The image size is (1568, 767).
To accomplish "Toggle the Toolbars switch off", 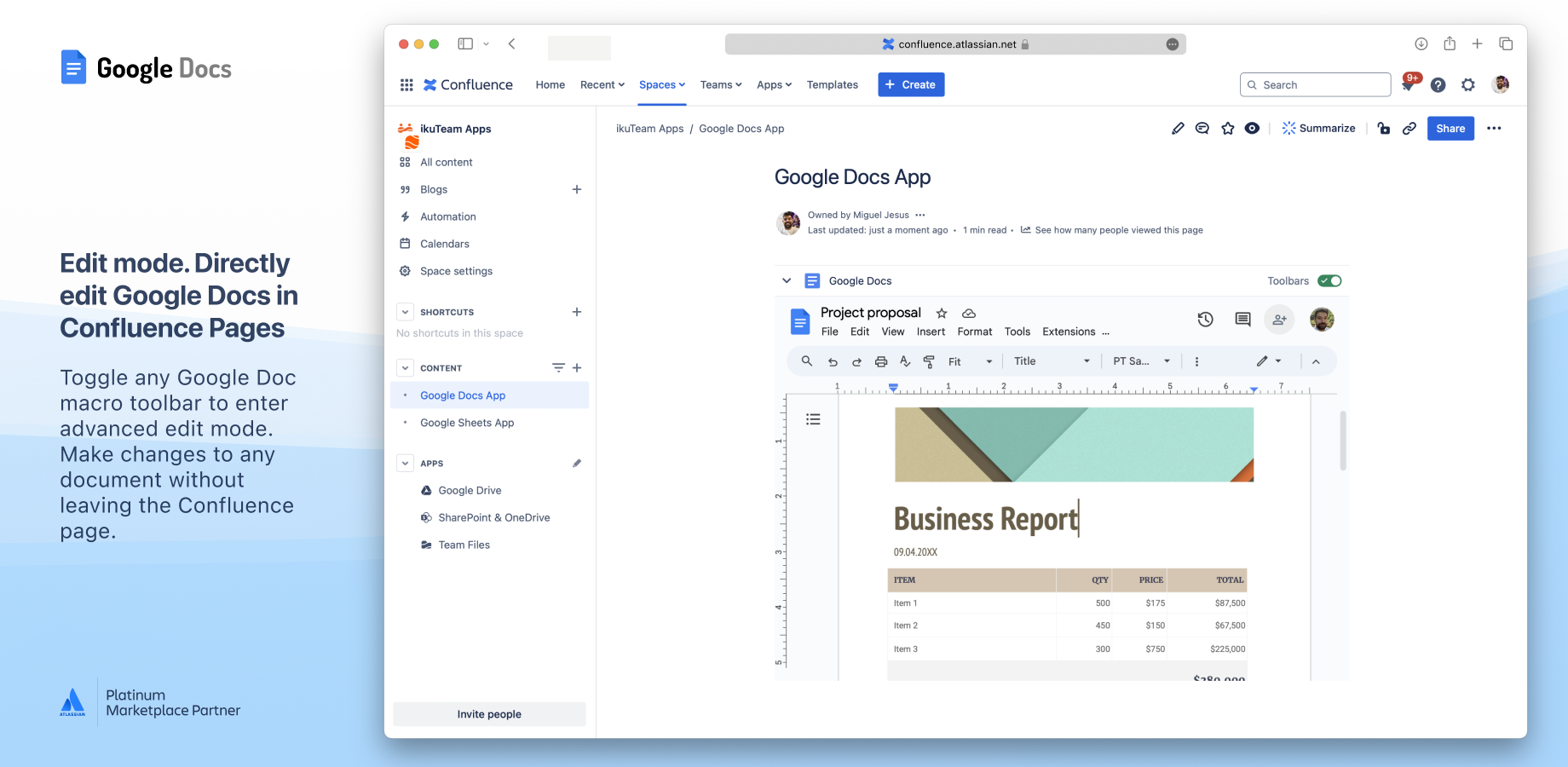I will click(x=1329, y=280).
